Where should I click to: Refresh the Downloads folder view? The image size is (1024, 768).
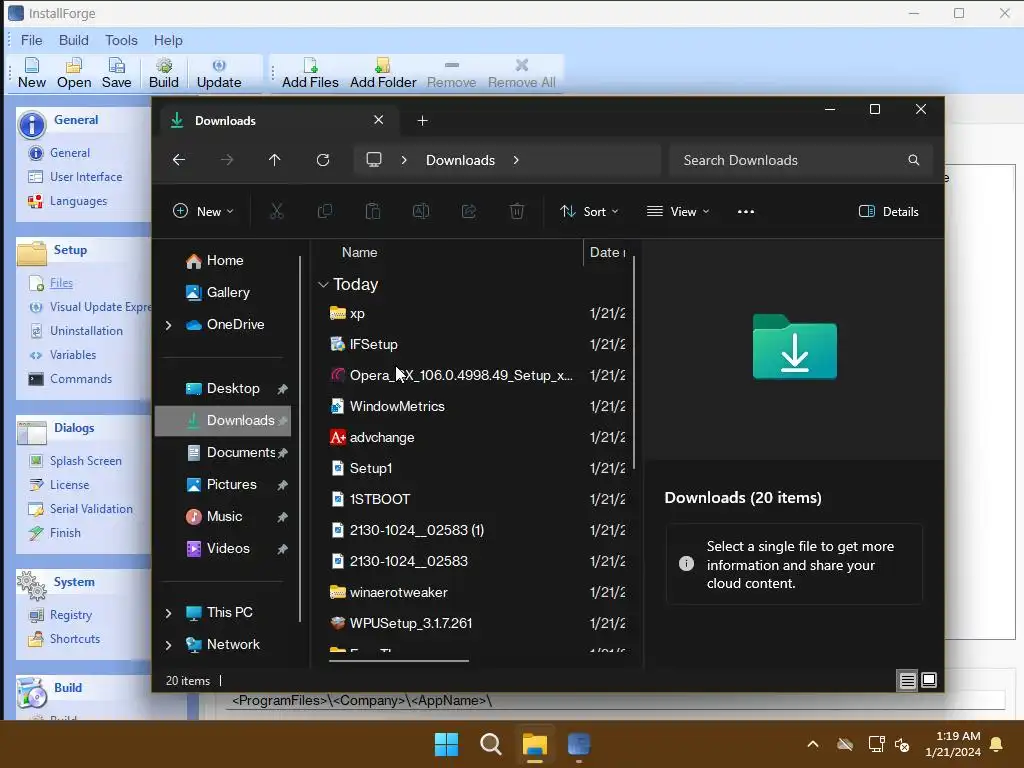tap(323, 160)
